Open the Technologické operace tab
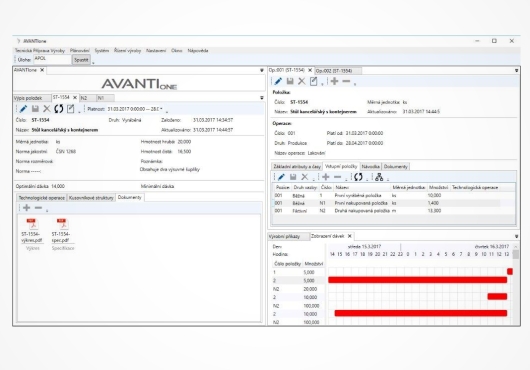This screenshot has height=370, width=530. click(x=42, y=198)
